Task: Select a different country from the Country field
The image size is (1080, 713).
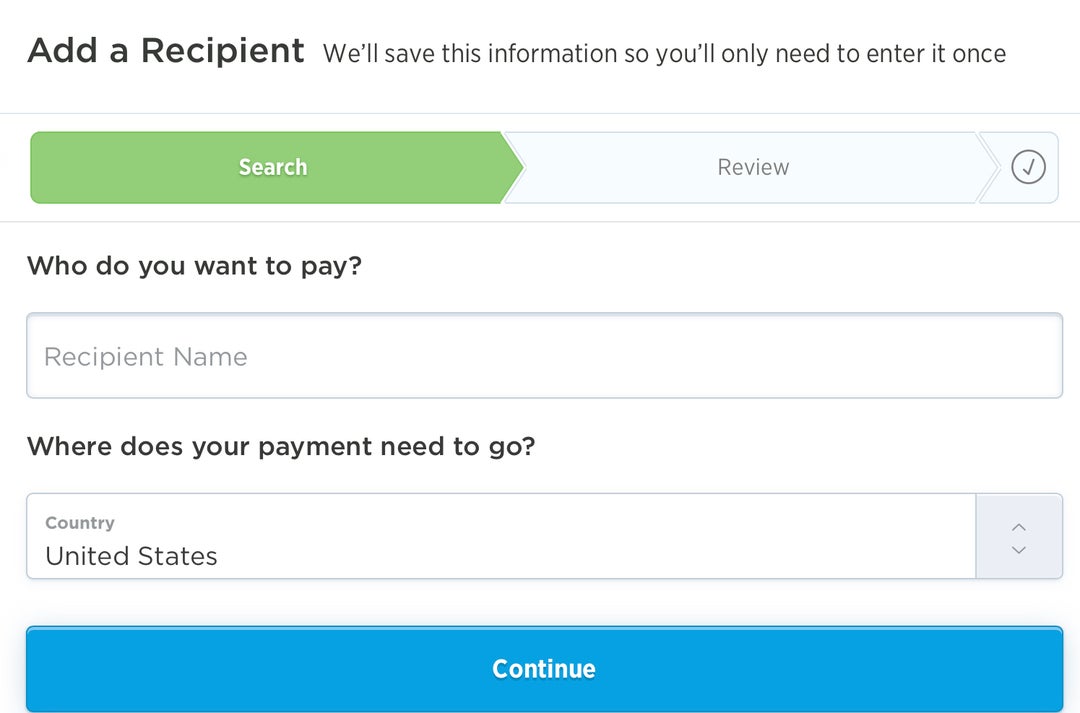Action: pyautogui.click(x=500, y=536)
